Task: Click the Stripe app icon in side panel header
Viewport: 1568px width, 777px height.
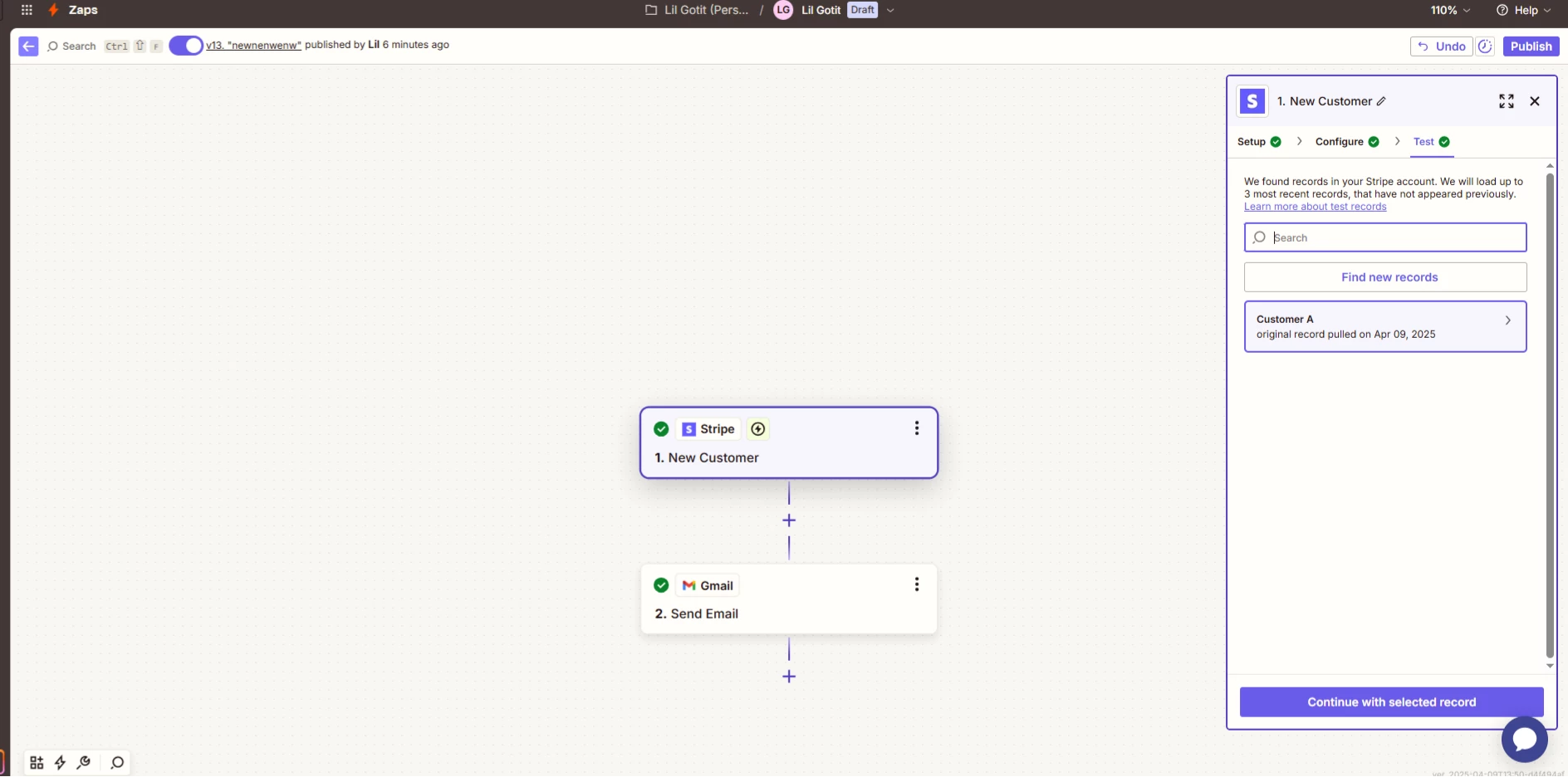Action: (x=1252, y=101)
